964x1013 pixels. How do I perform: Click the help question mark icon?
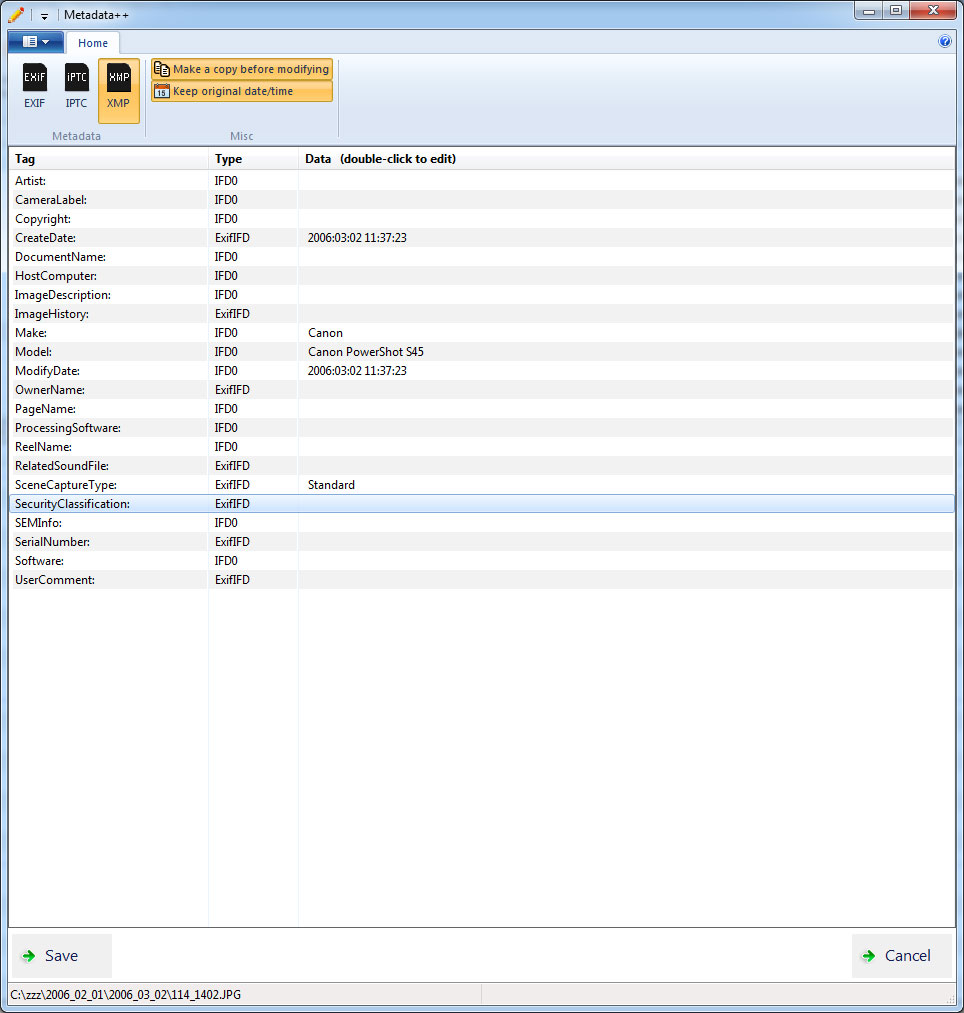click(x=944, y=42)
